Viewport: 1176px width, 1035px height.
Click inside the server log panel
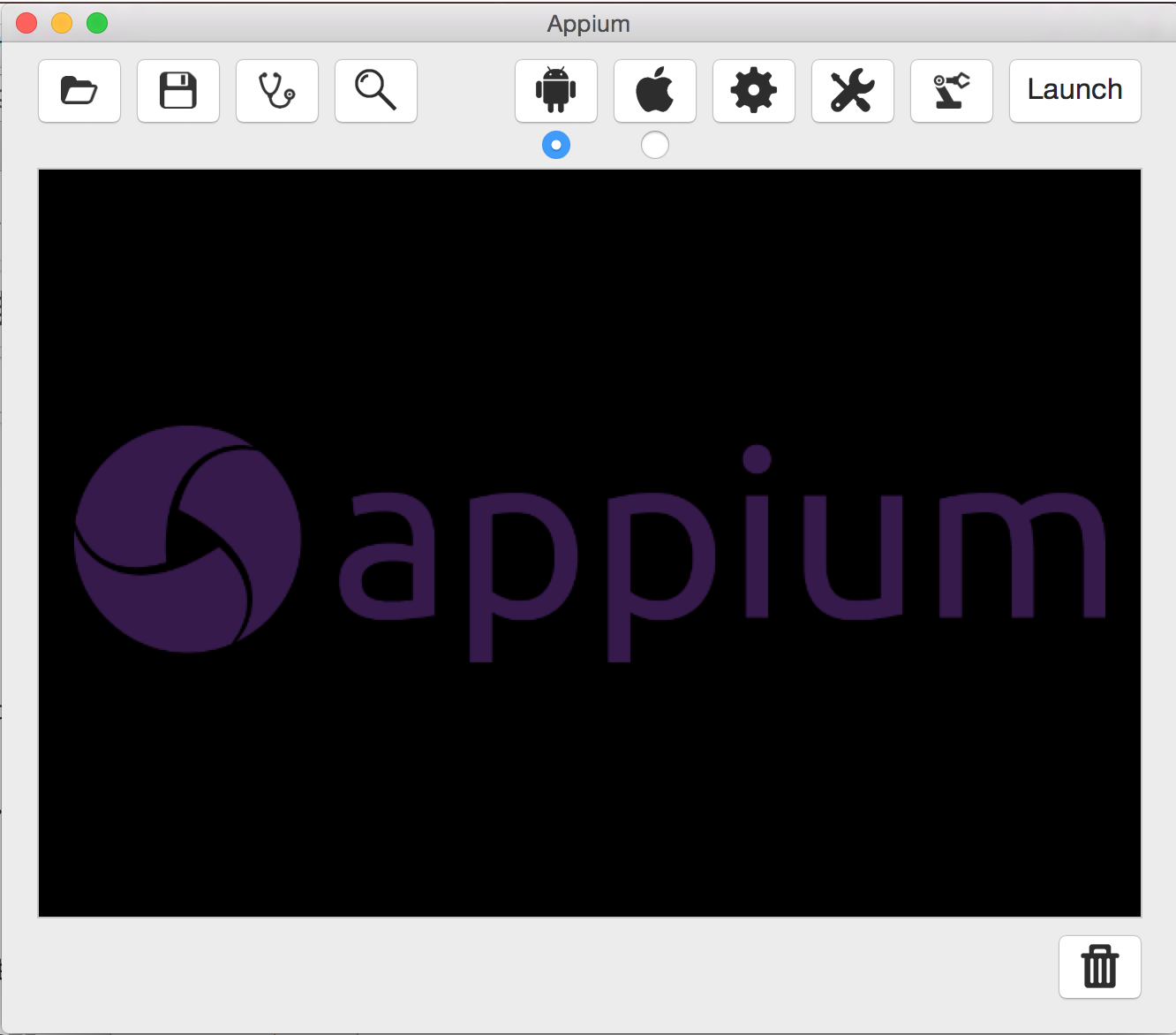pyautogui.click(x=588, y=795)
